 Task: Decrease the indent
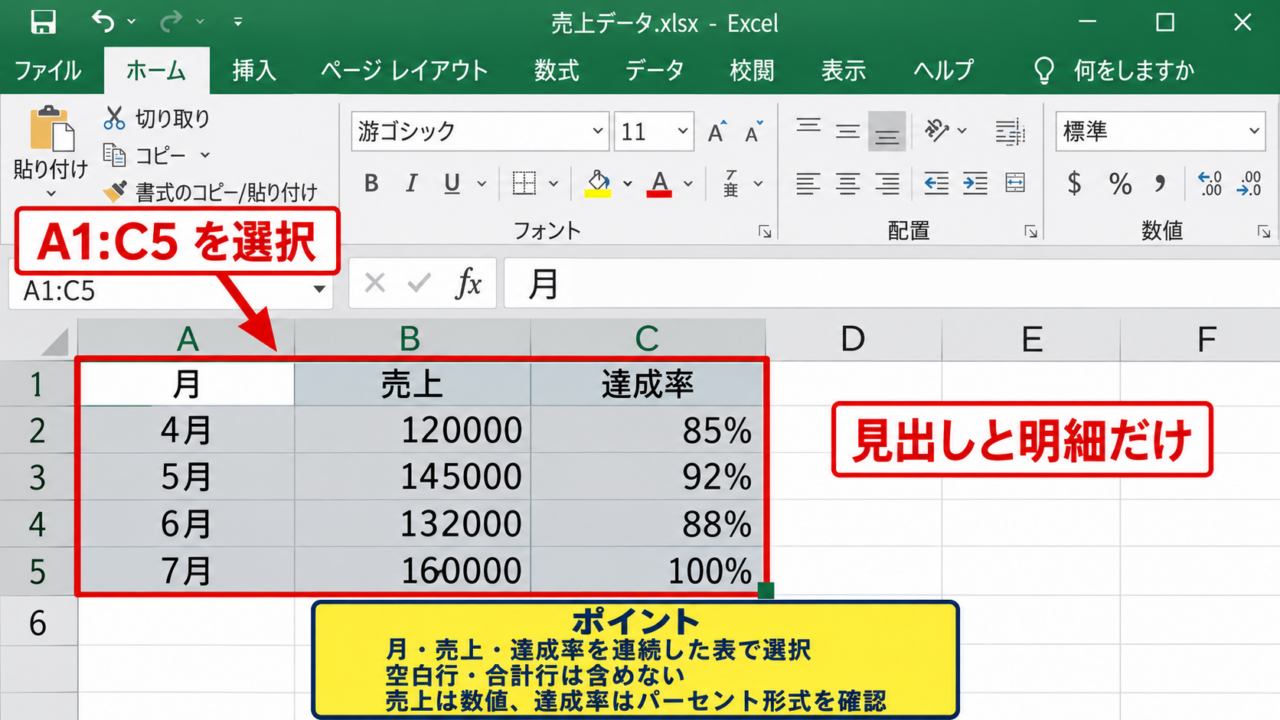pos(936,183)
